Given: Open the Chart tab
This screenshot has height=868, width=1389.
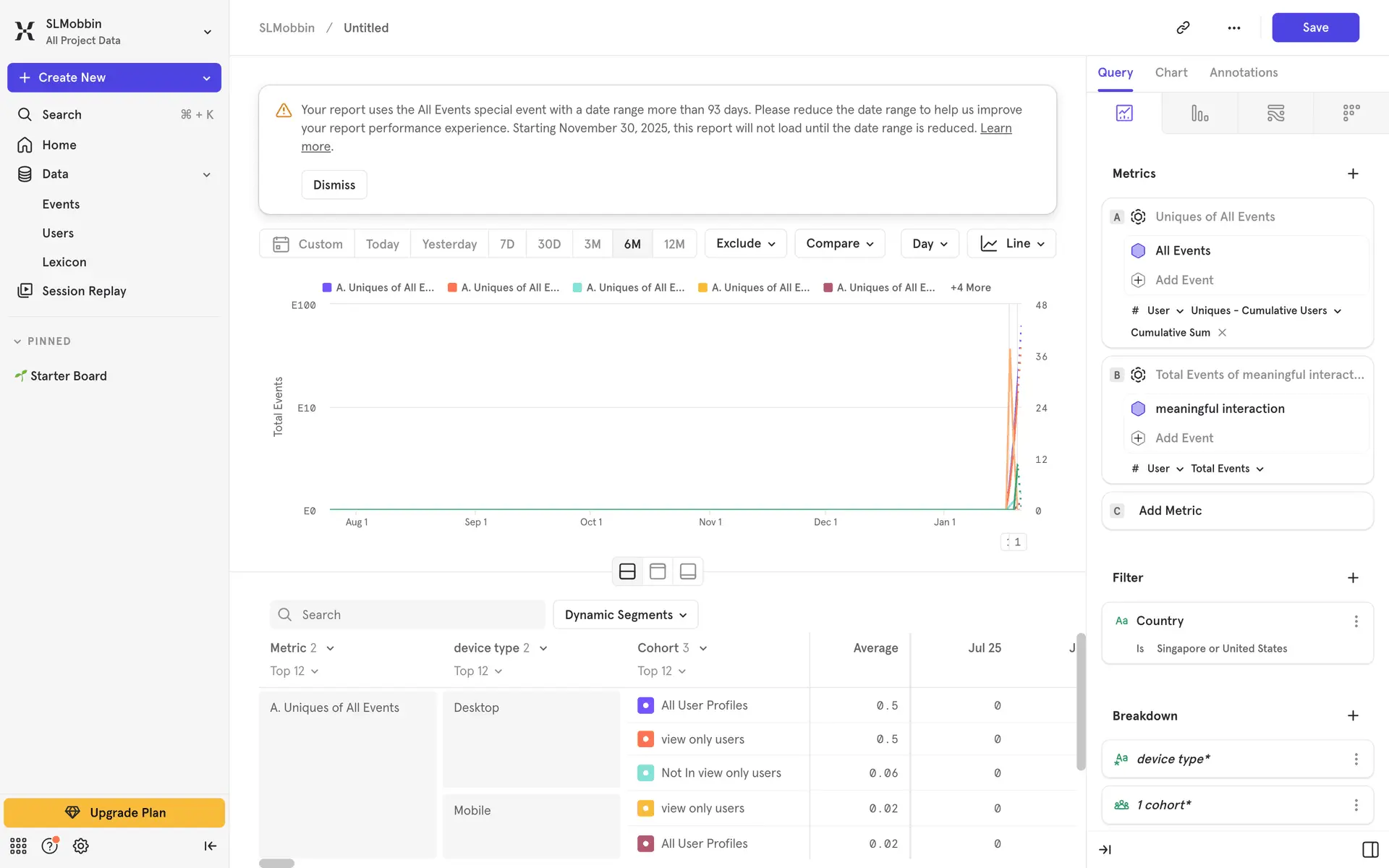Looking at the screenshot, I should click(x=1171, y=72).
